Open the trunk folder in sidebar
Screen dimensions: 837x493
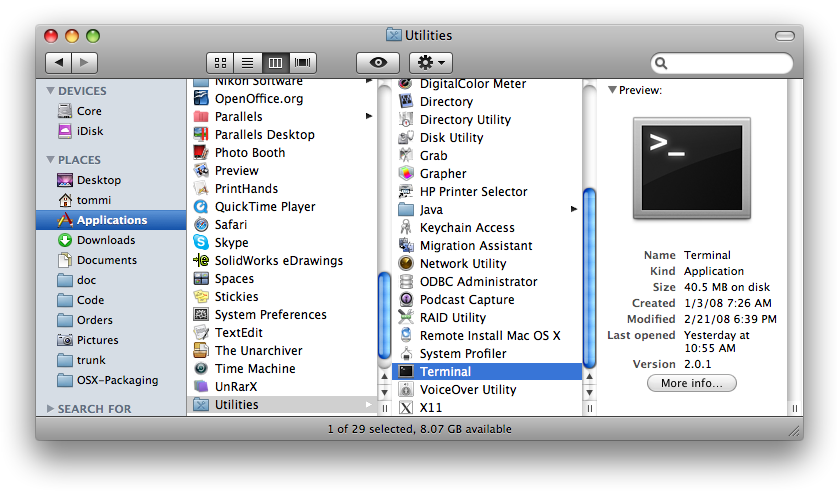(111, 360)
